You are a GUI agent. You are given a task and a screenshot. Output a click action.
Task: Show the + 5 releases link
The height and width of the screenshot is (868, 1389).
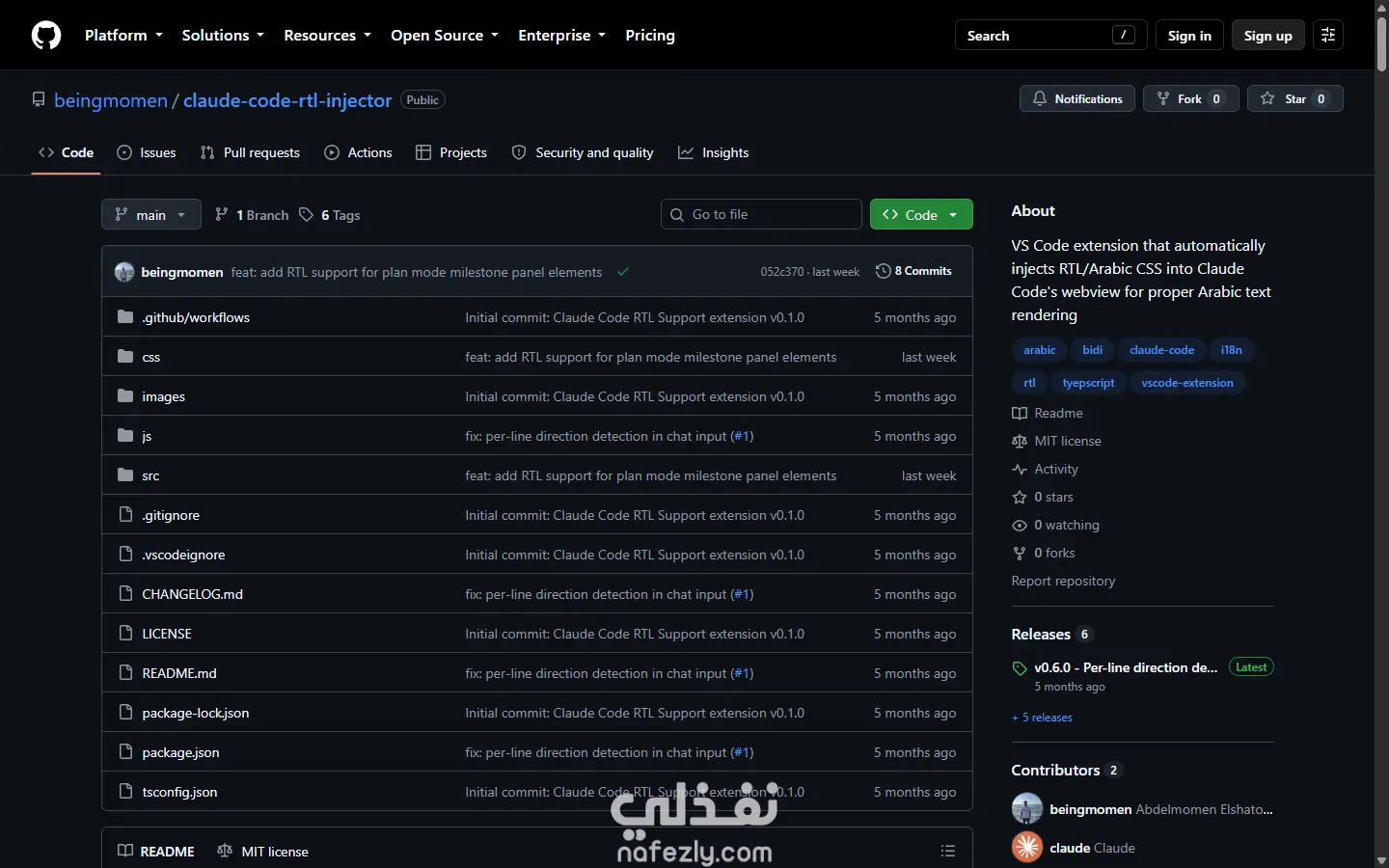[x=1042, y=718]
